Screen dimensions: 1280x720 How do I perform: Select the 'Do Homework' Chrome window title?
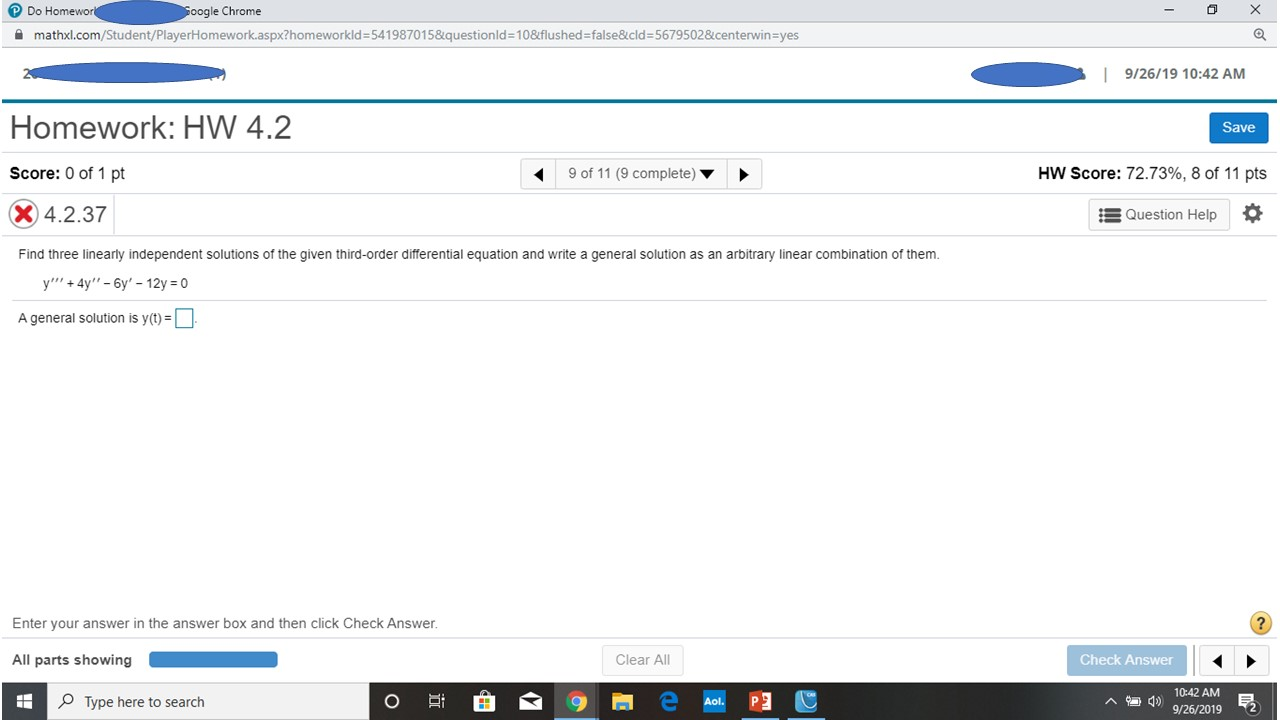tap(60, 11)
